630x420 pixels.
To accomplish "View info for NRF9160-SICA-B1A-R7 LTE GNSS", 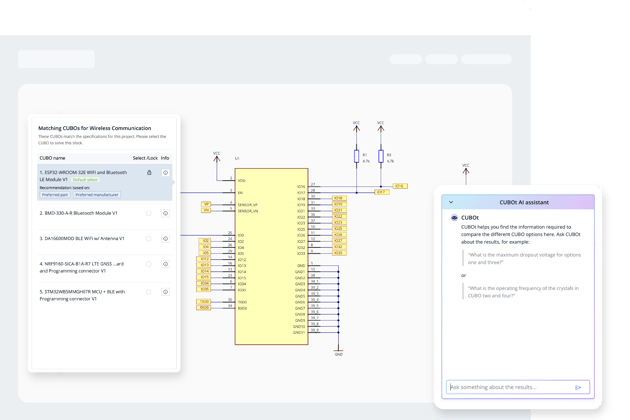I will pyautogui.click(x=166, y=265).
